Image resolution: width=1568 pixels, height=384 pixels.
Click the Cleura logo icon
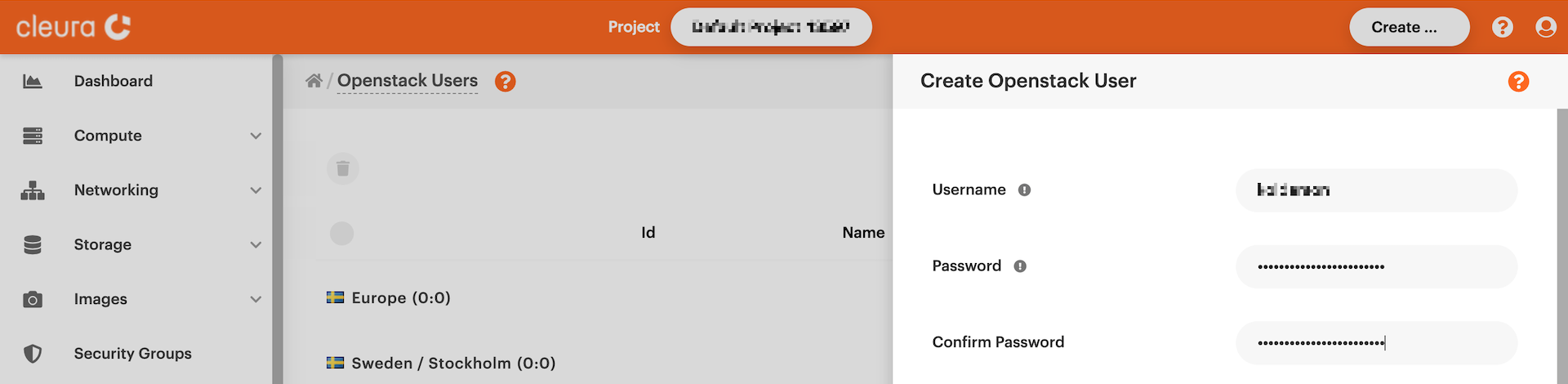118,27
